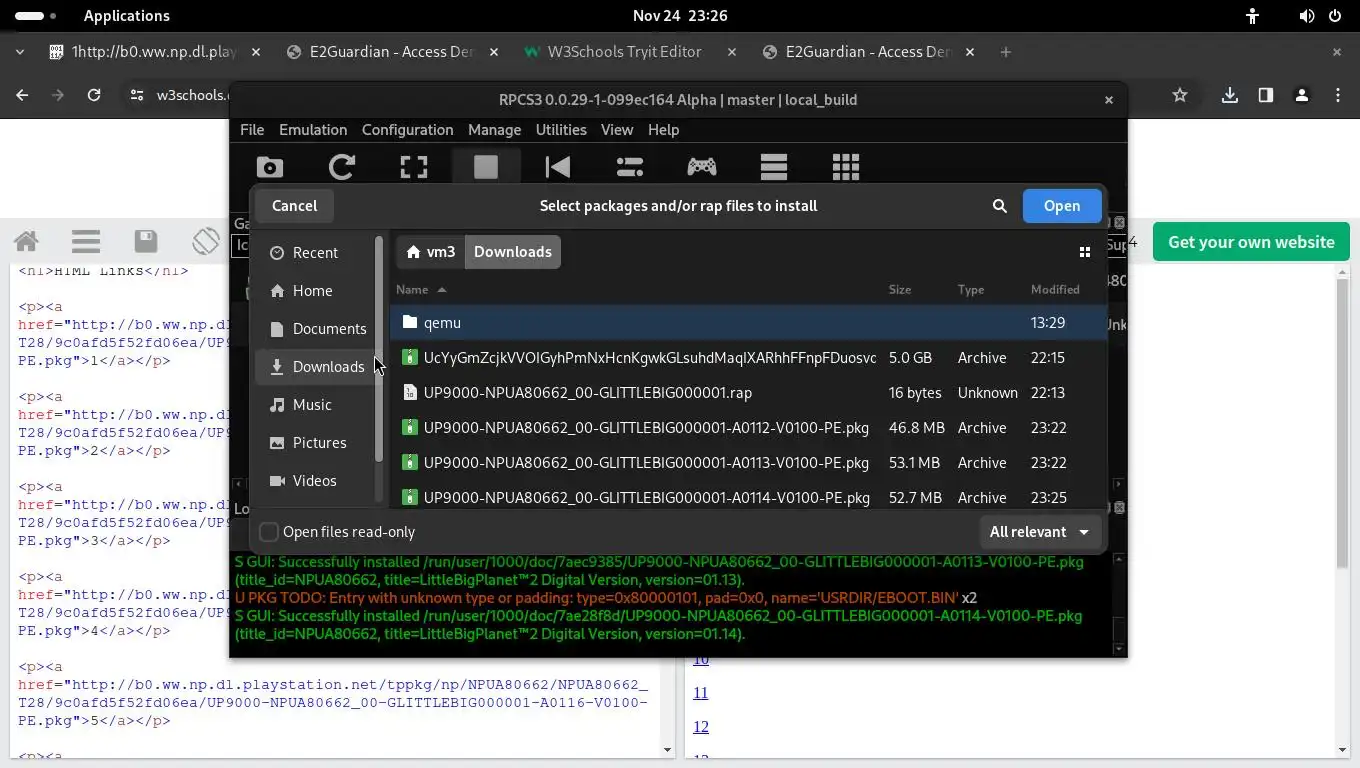Open Applications menu in top bar

click(x=127, y=16)
